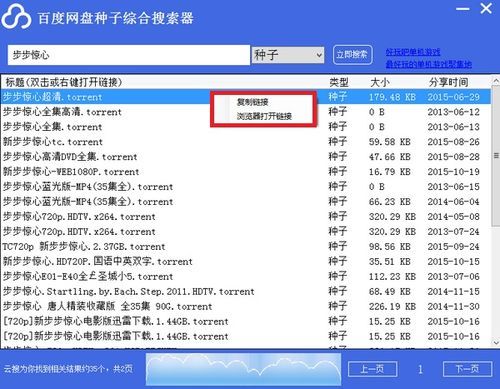The image size is (500, 389).
Task: Click the 种子 type cell in 步步惊心超清 row
Action: point(338,97)
